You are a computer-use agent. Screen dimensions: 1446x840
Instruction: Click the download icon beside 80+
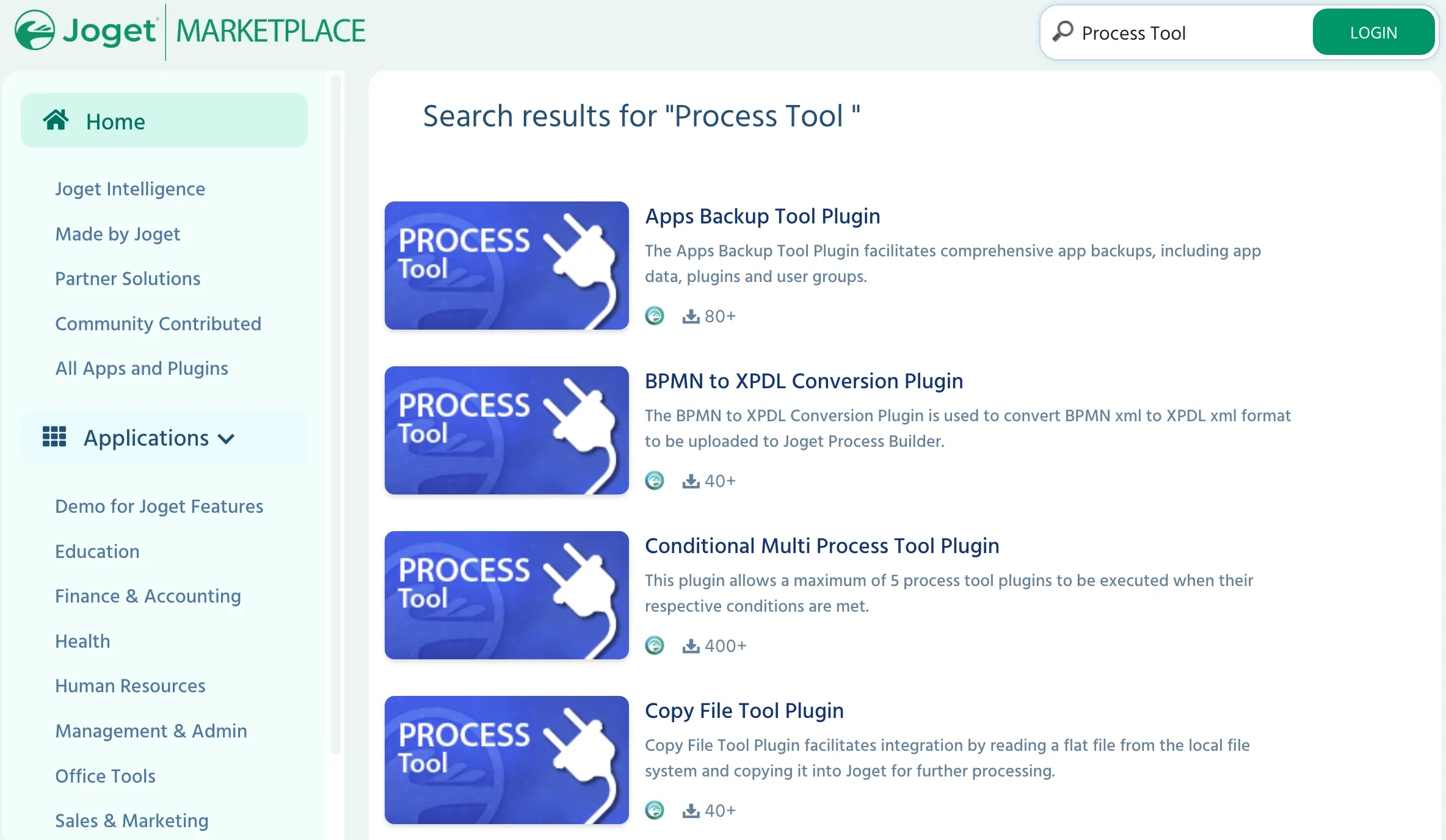tap(691, 316)
